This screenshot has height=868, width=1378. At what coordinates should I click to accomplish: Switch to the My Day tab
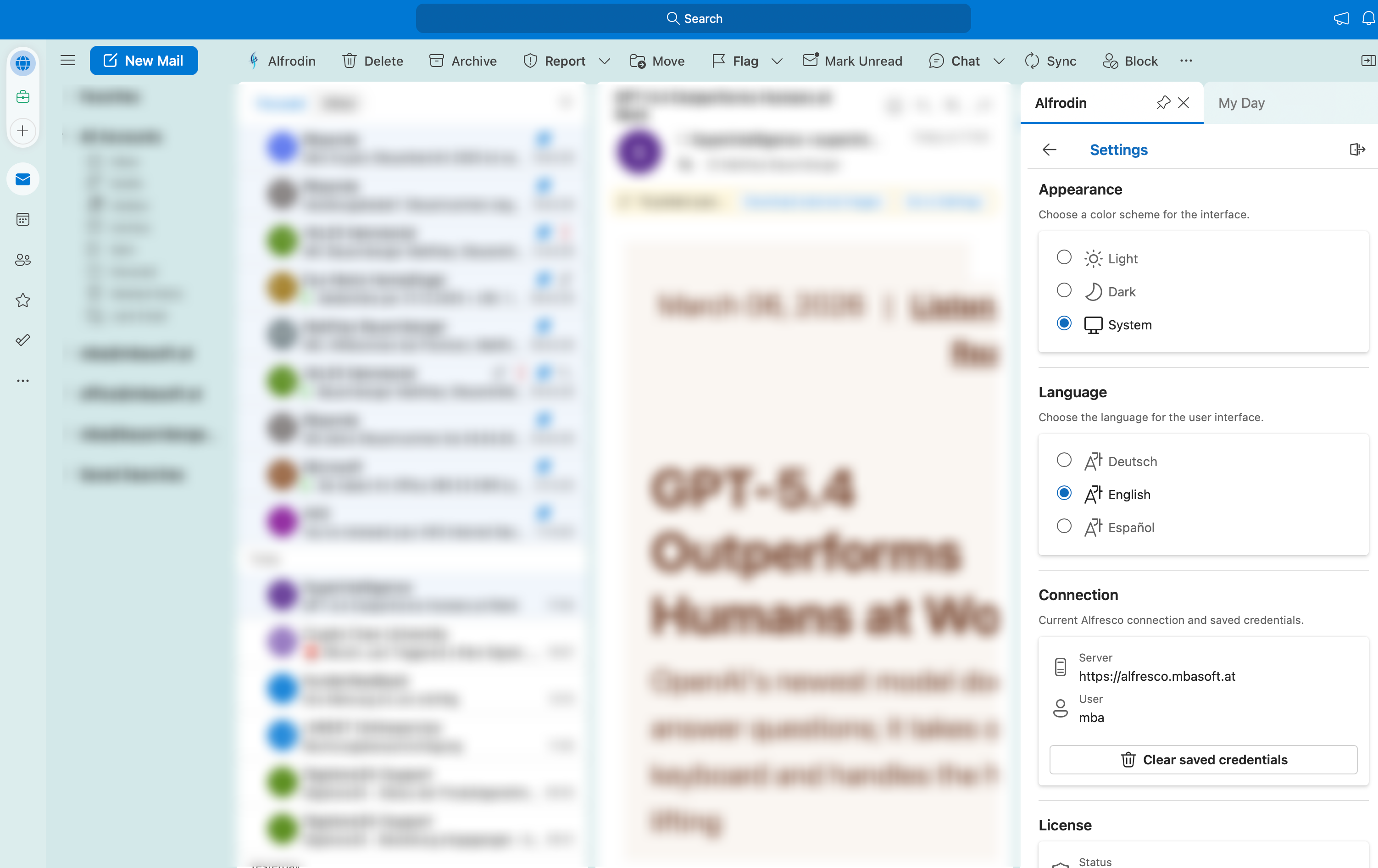[x=1241, y=103]
